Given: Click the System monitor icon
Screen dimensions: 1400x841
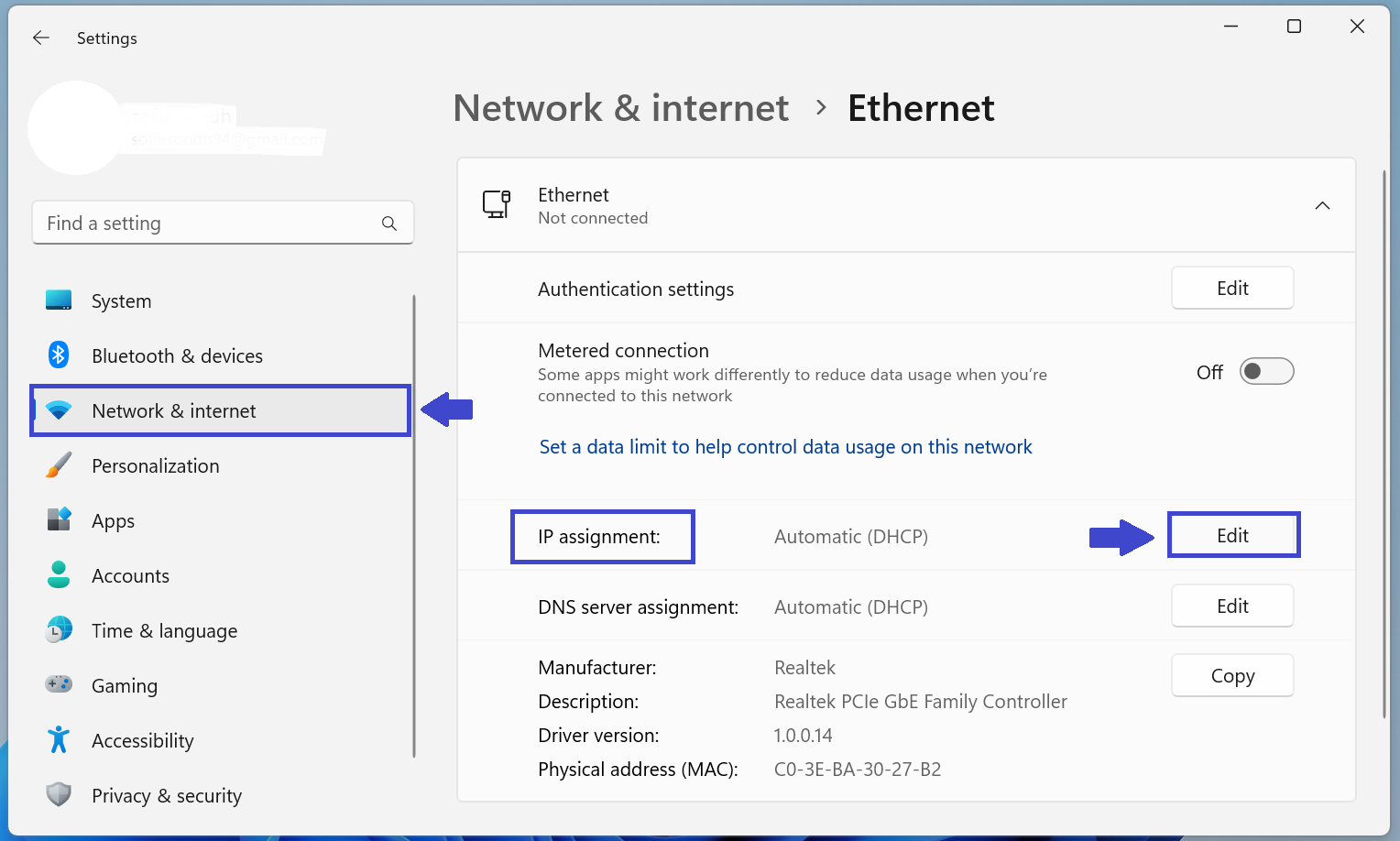Looking at the screenshot, I should (59, 300).
